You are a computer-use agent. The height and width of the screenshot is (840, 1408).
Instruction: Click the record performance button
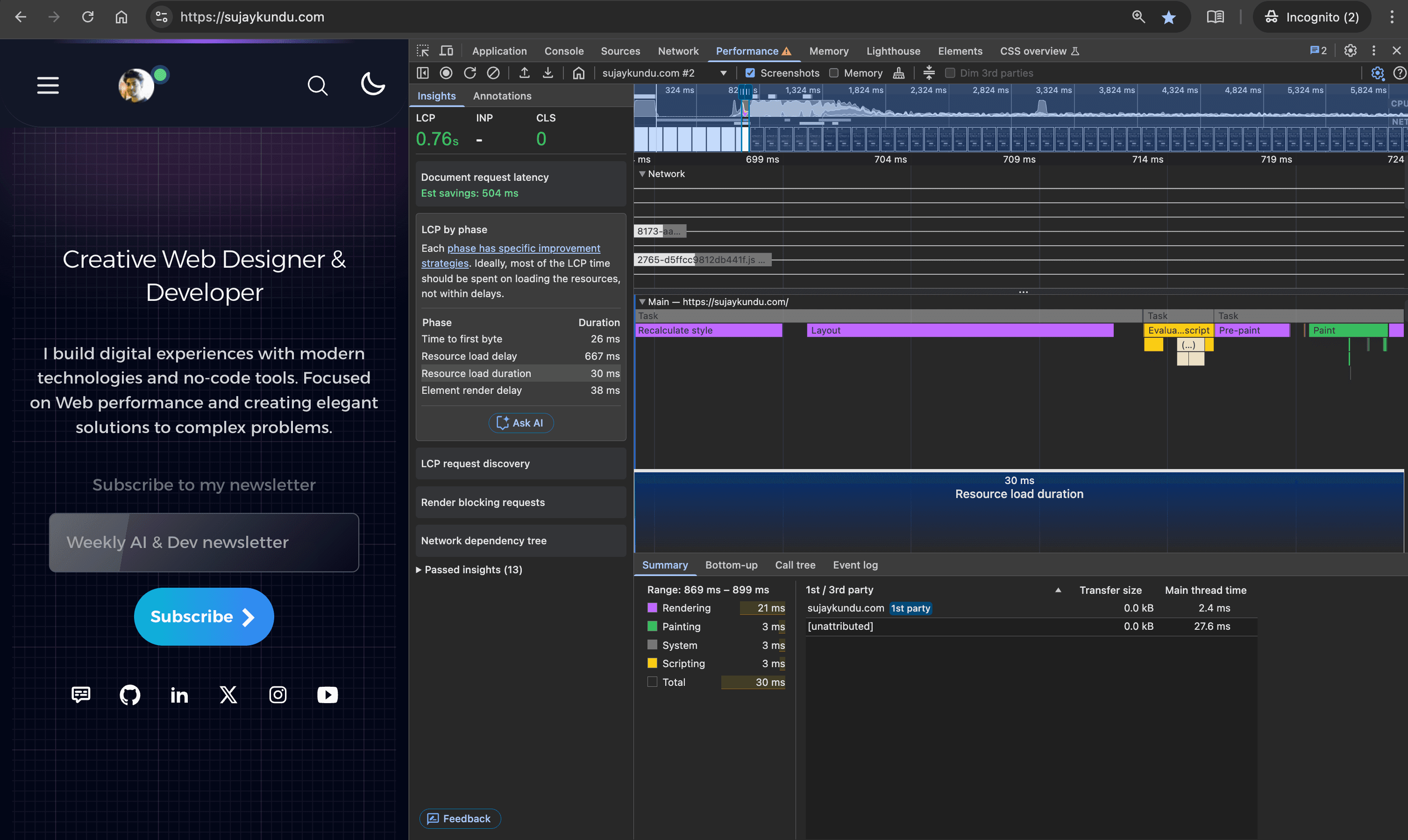(x=446, y=73)
